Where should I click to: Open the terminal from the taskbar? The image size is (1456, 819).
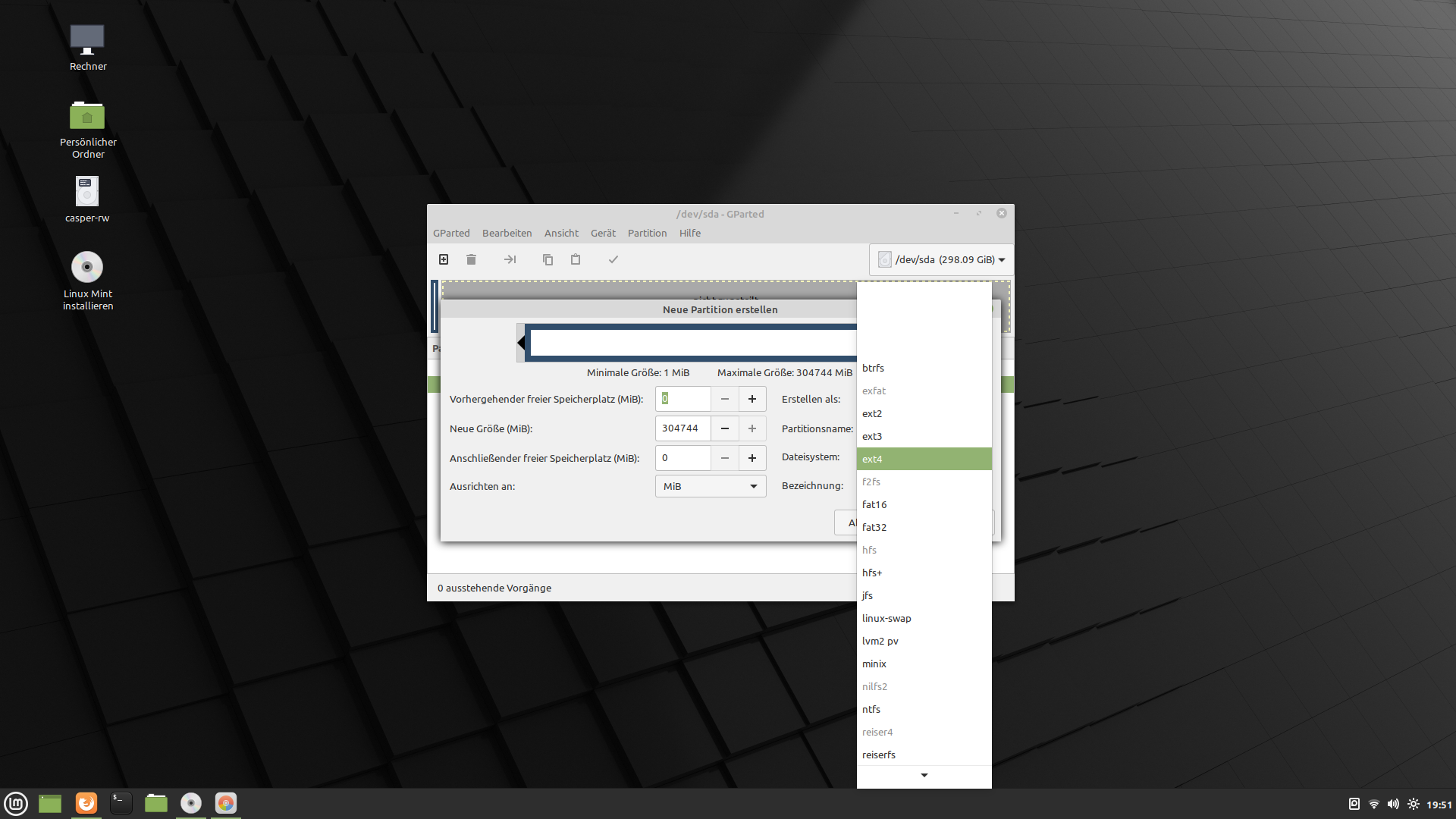pos(121,803)
